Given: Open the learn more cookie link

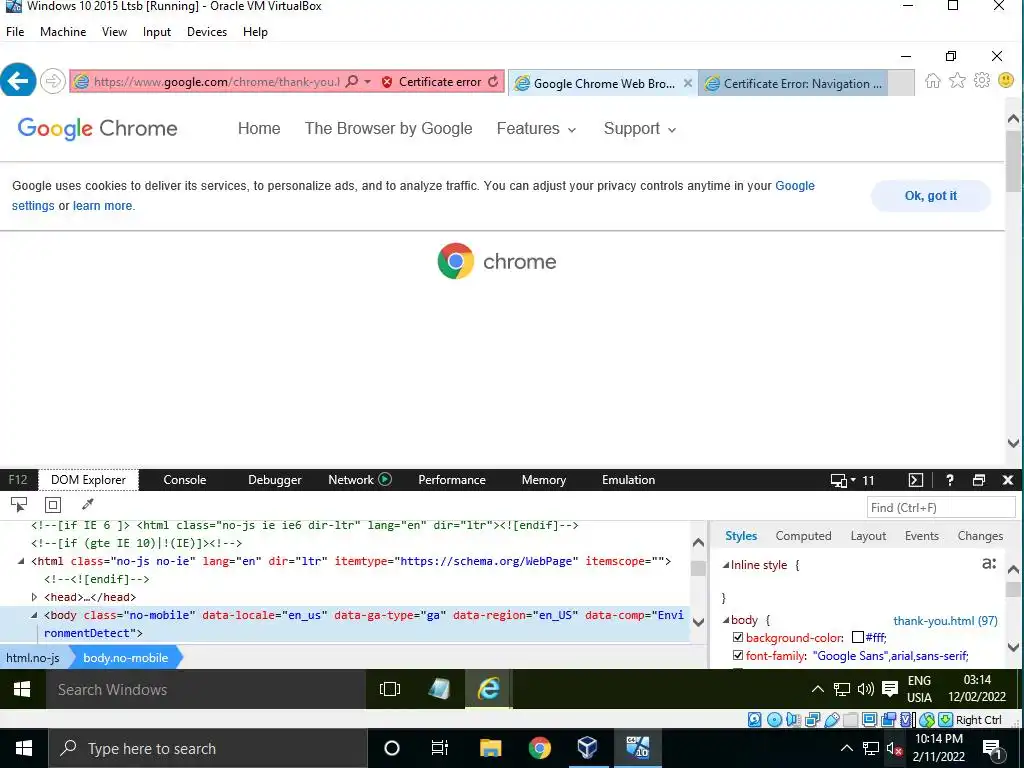Looking at the screenshot, I should coord(103,206).
